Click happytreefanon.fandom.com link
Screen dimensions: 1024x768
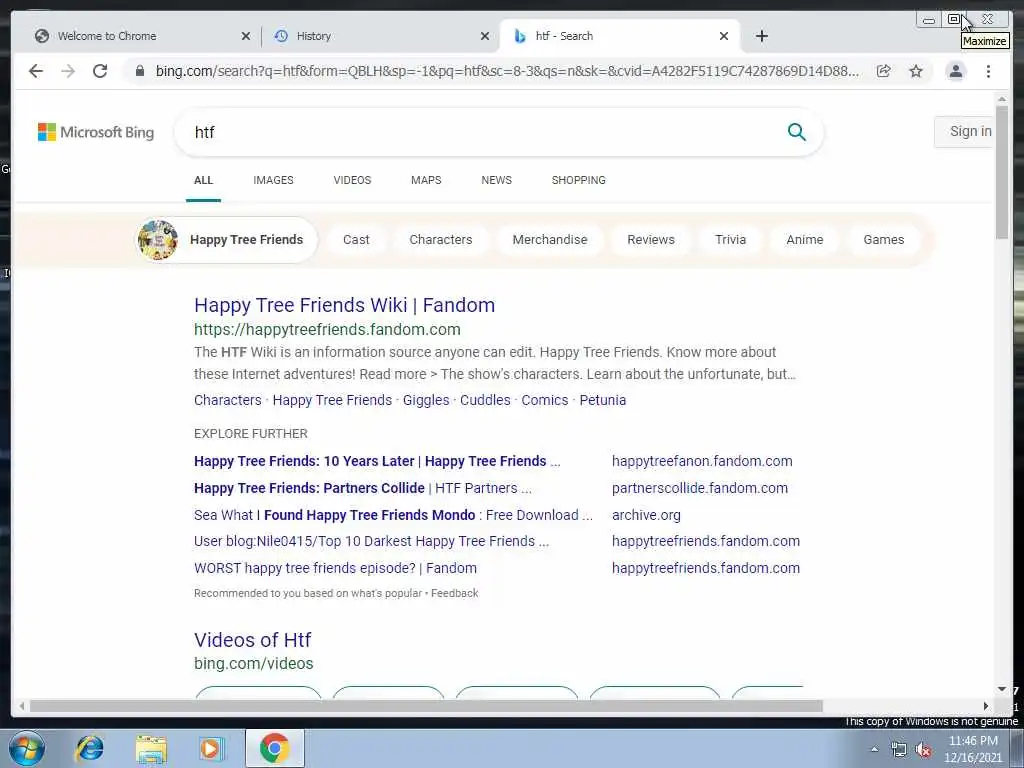coord(702,461)
